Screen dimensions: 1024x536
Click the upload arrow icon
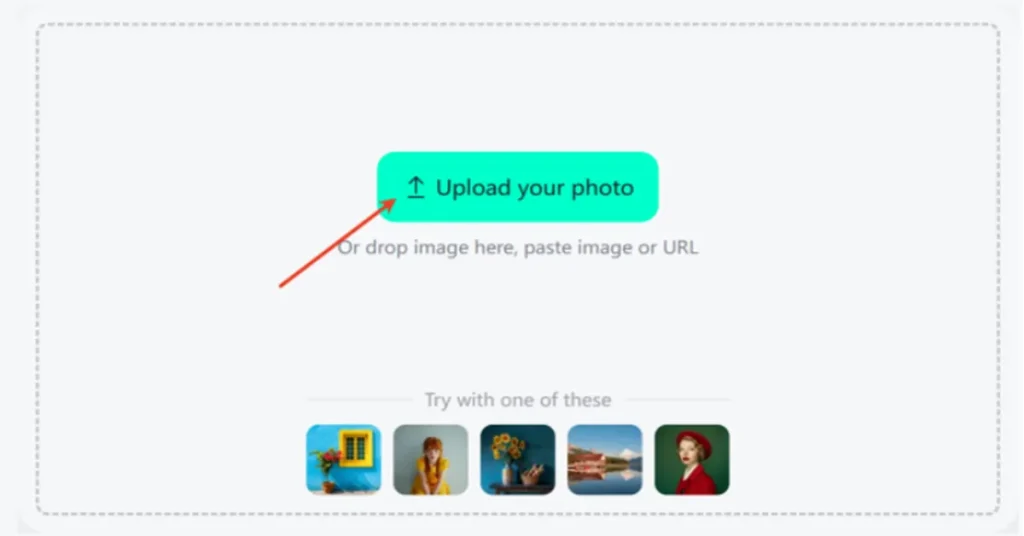click(415, 187)
